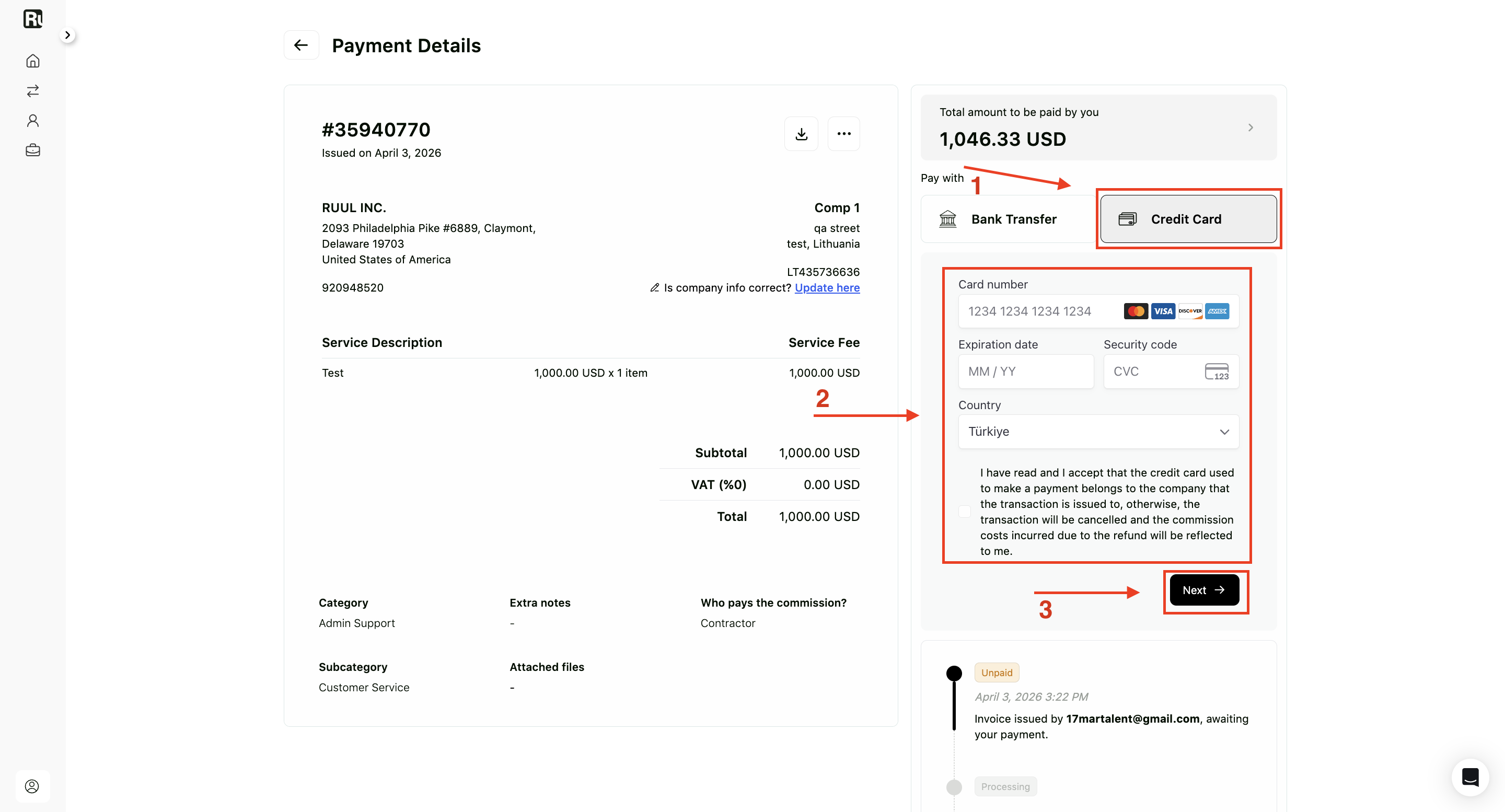Click the Total 1,000.00 USD value
The image size is (1505, 812).
pyautogui.click(x=818, y=516)
